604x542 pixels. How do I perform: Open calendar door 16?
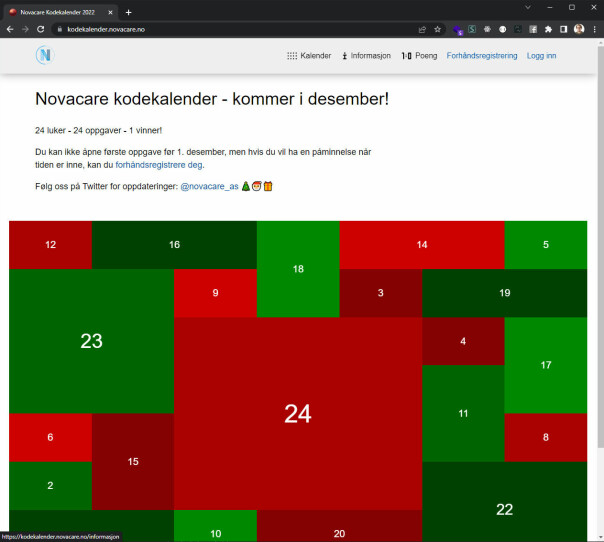pos(174,245)
